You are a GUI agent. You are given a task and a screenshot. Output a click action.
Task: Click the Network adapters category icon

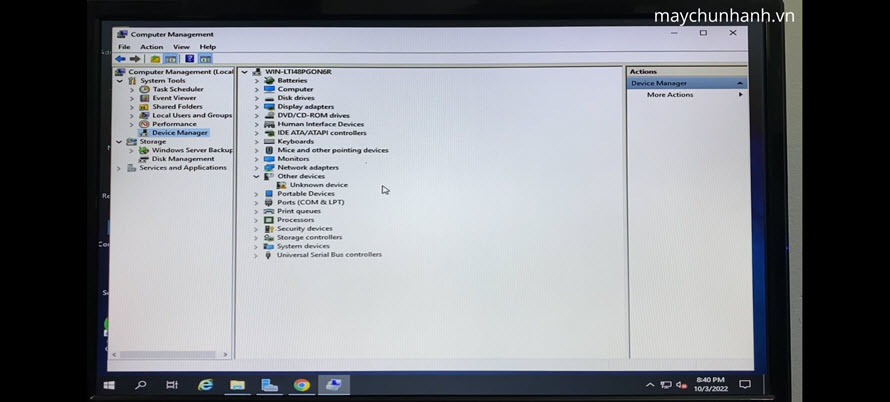pos(269,168)
